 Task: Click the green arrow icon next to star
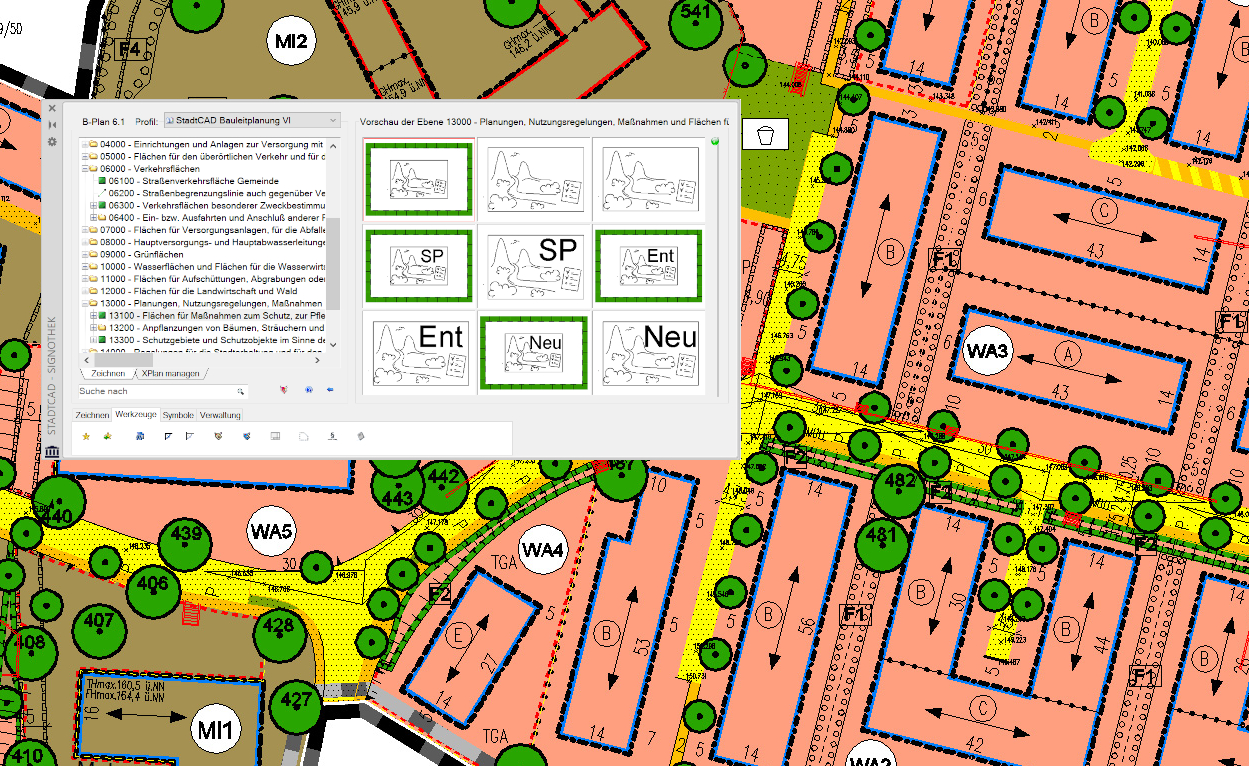[x=107, y=436]
